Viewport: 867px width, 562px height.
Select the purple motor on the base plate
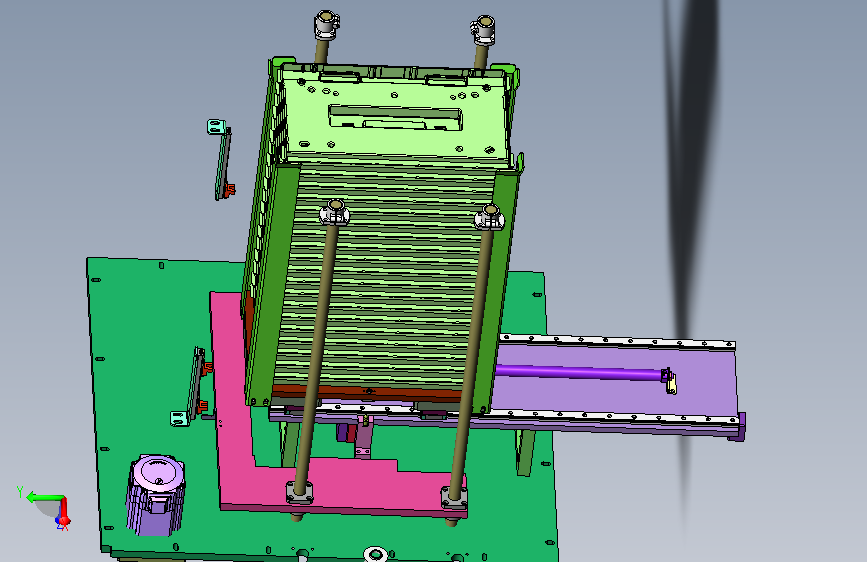tap(155, 496)
